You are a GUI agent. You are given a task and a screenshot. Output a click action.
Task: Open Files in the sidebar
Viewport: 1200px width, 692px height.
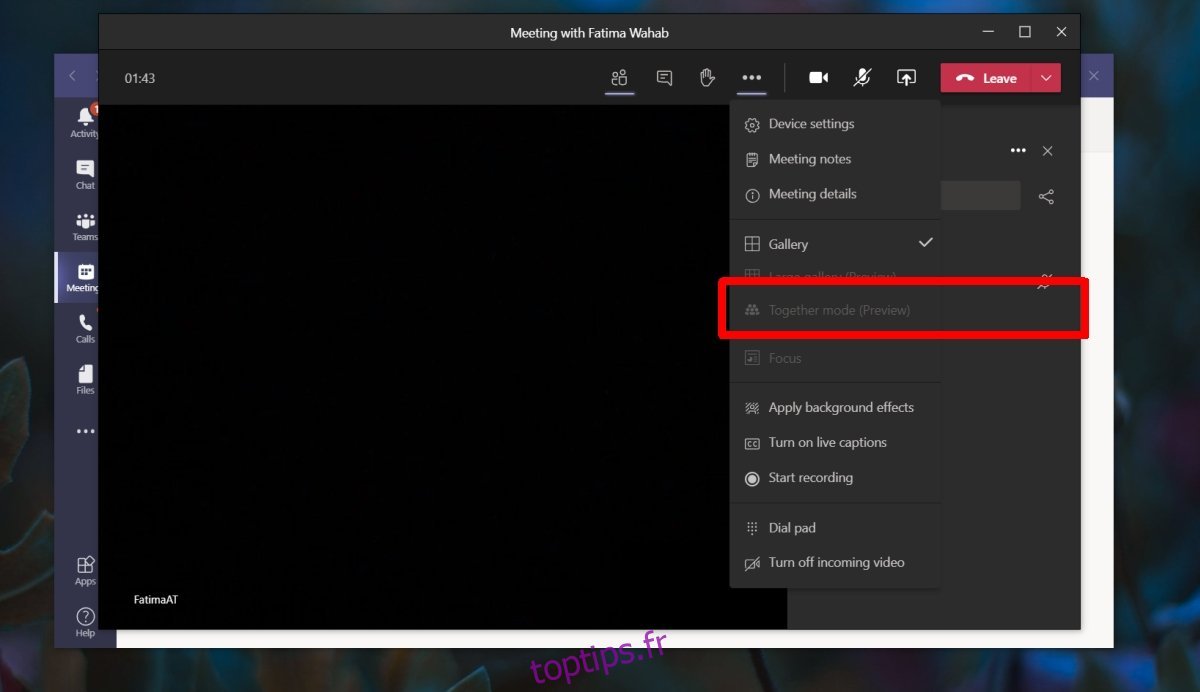coord(85,379)
